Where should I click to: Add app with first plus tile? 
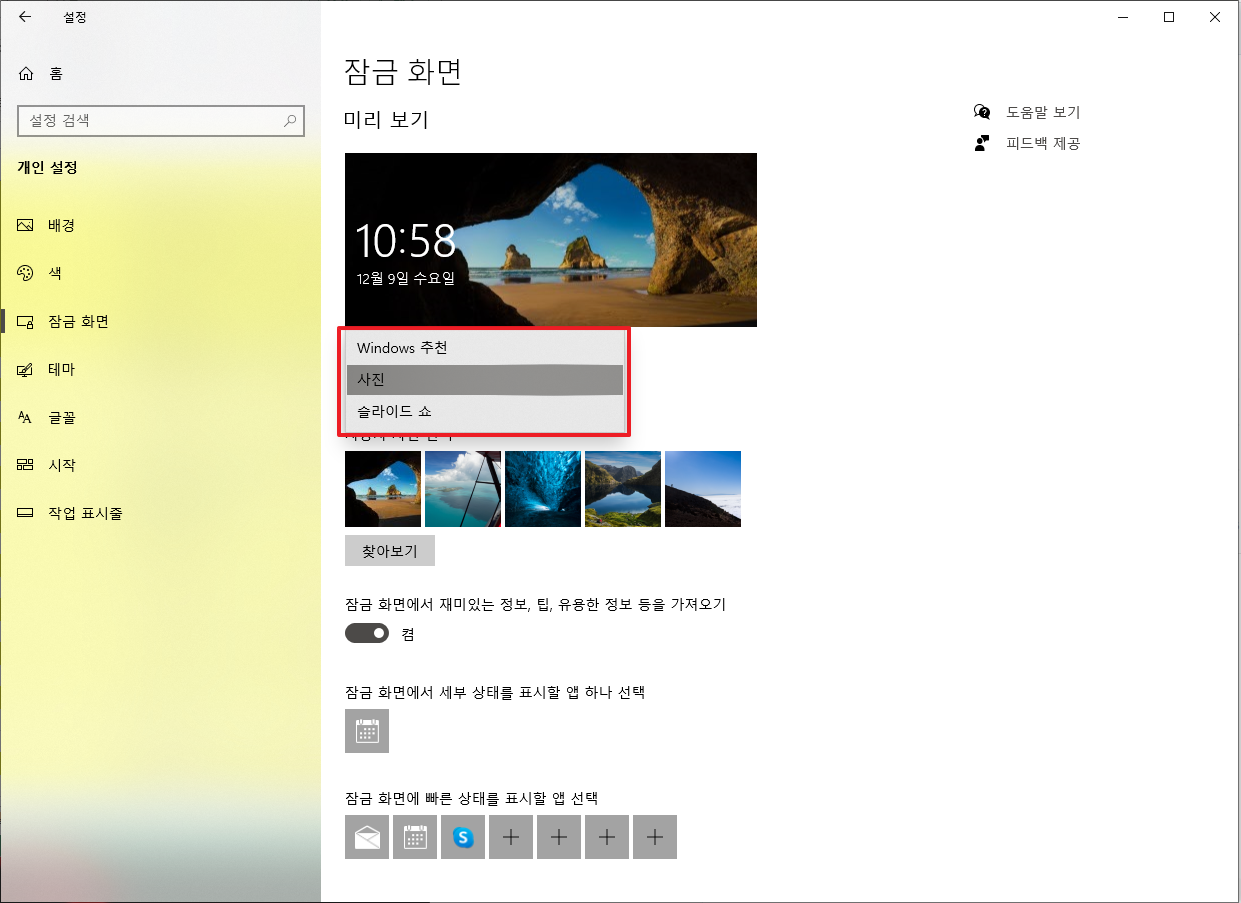point(511,837)
